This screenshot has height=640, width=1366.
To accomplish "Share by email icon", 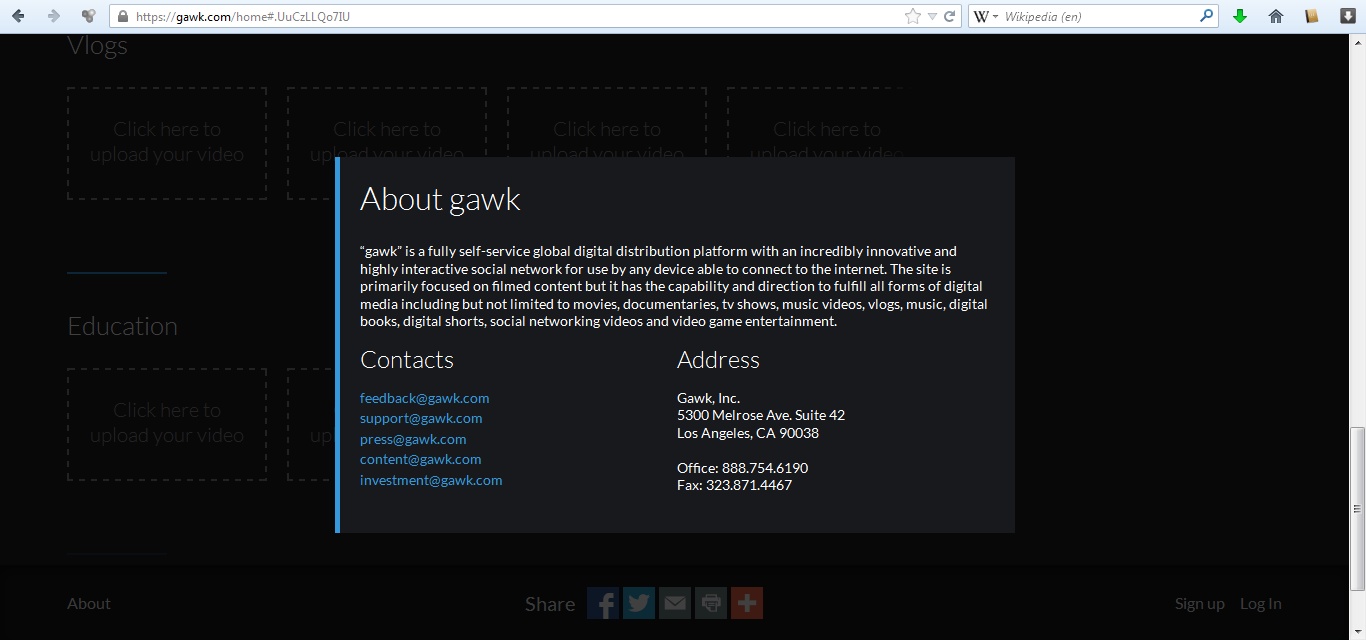I will pyautogui.click(x=675, y=603).
